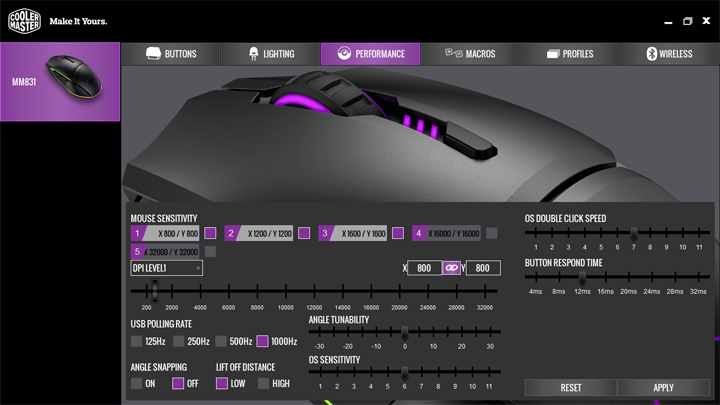Set lift off distance to HIGH
Screen dimensions: 720x405
tap(264, 384)
